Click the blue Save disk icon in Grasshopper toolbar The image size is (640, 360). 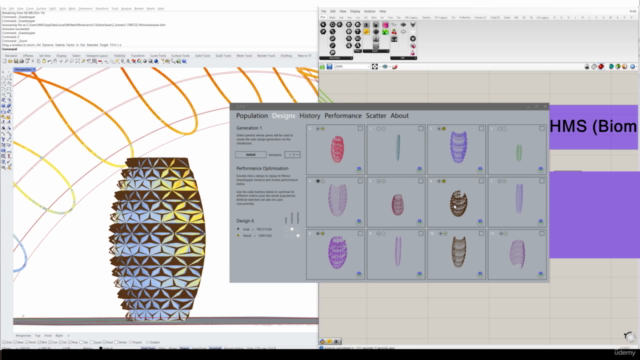point(329,67)
